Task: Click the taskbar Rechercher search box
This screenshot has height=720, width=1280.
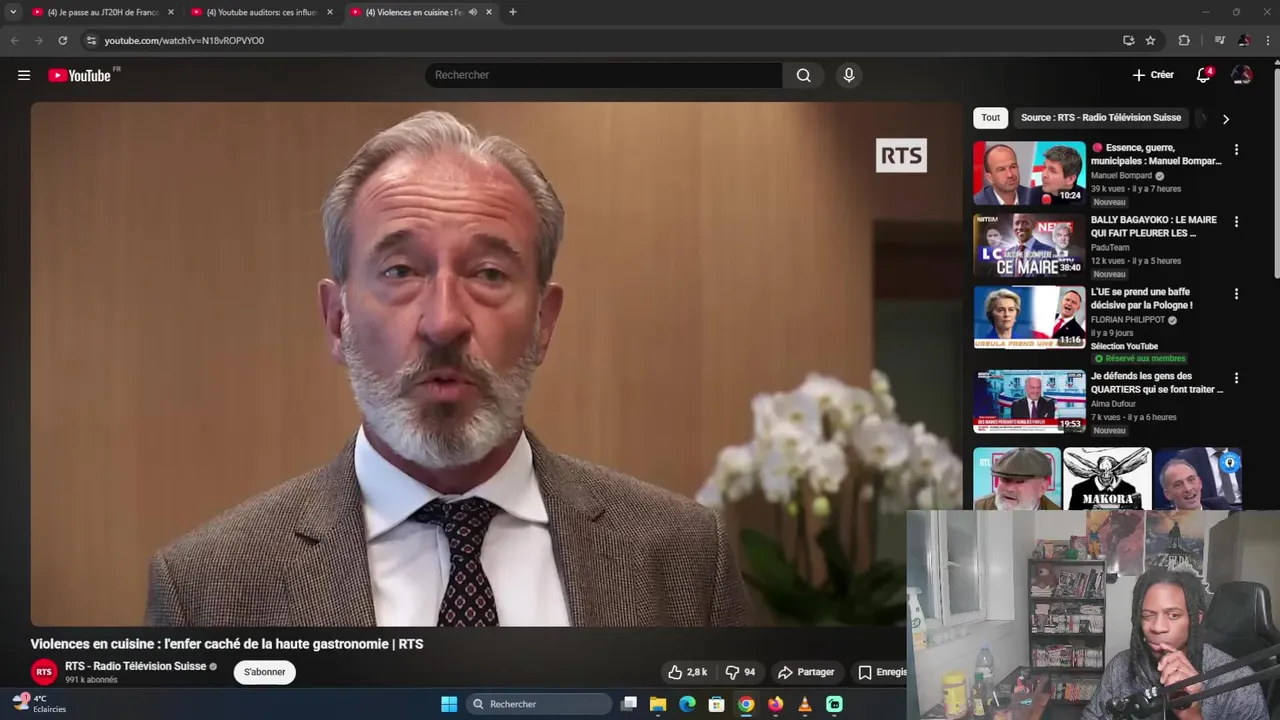Action: 540,704
